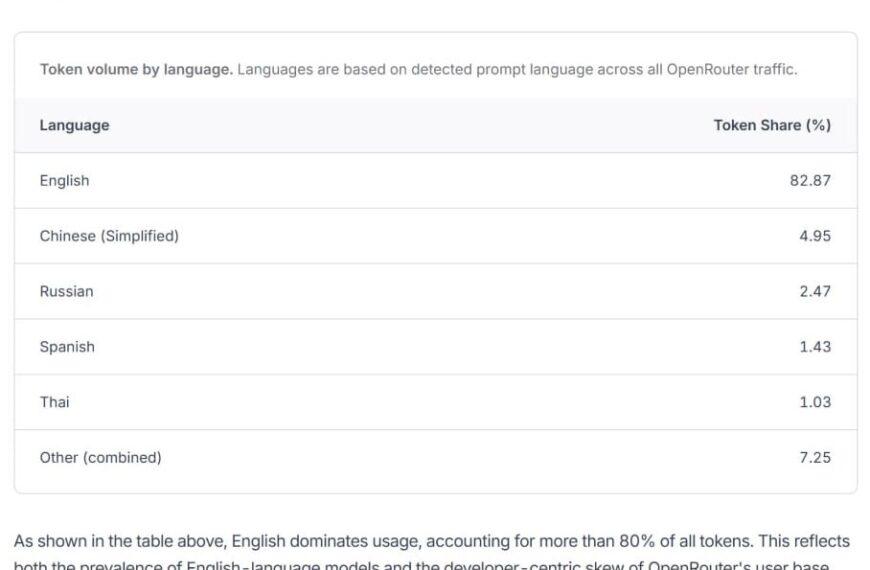Select the "Russian" language cell
This screenshot has height=570, width=870.
[x=66, y=291]
